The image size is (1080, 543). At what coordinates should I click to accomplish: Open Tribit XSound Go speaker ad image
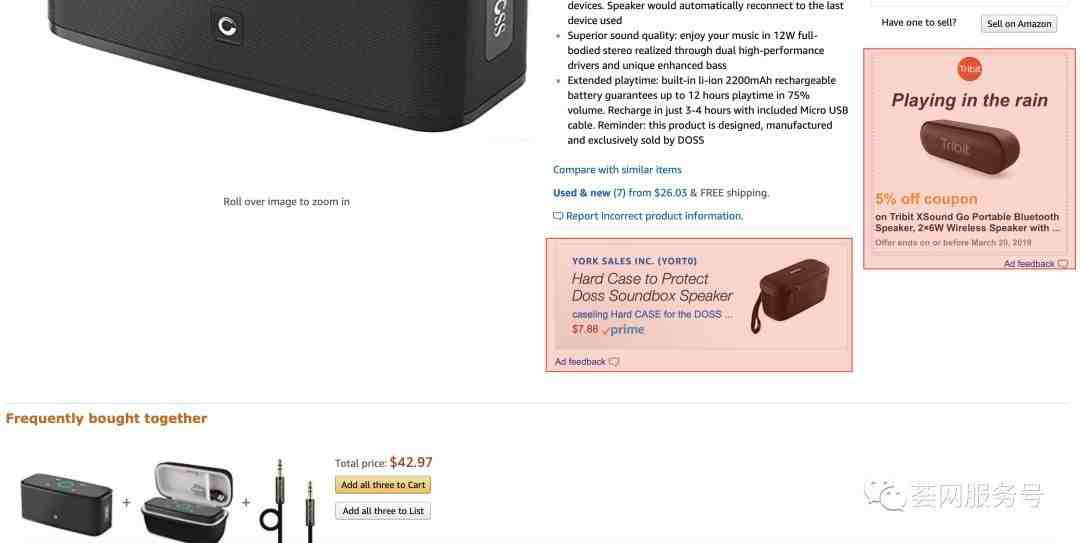click(970, 147)
